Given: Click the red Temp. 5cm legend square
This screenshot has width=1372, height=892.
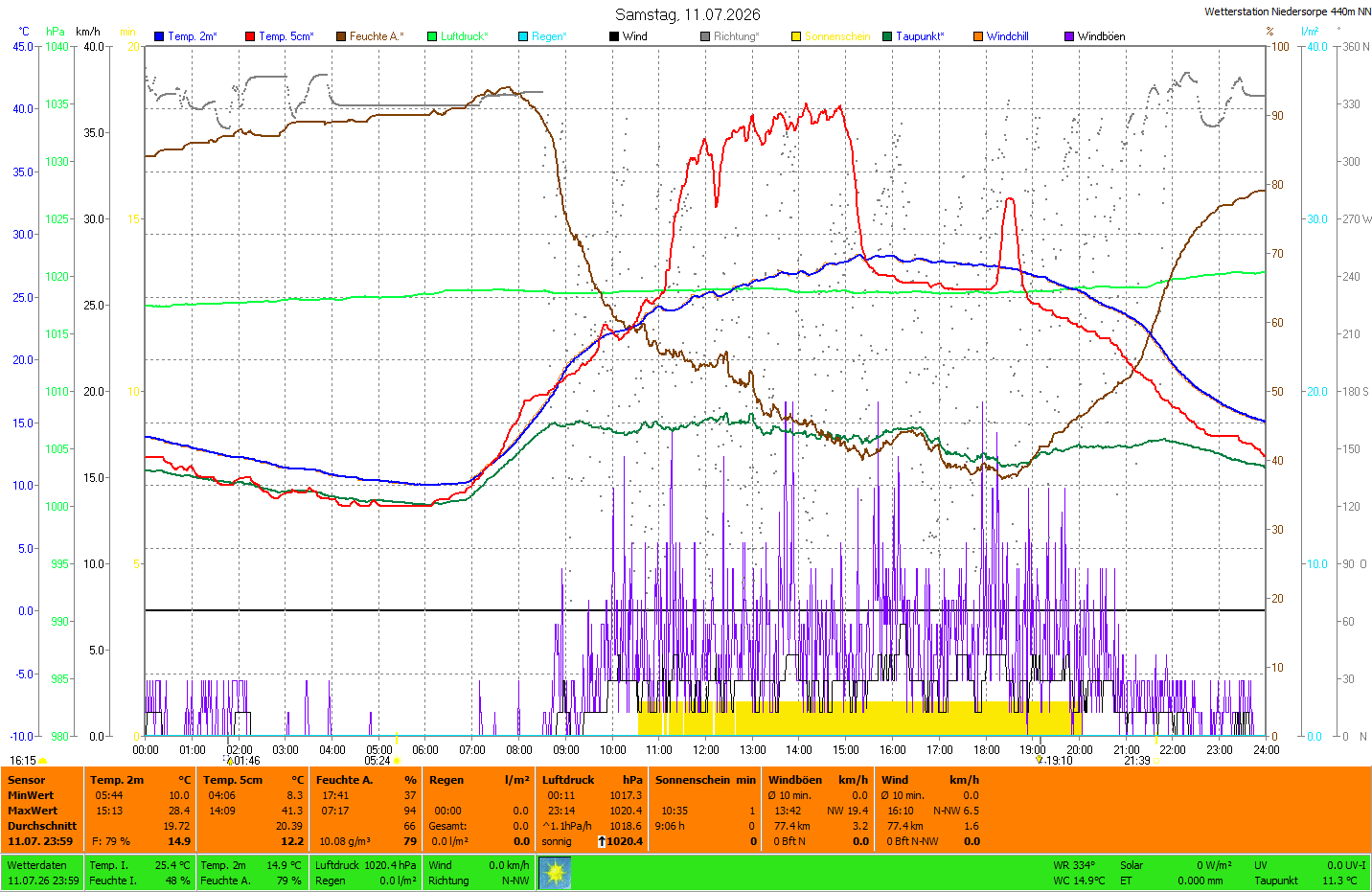Looking at the screenshot, I should [250, 36].
